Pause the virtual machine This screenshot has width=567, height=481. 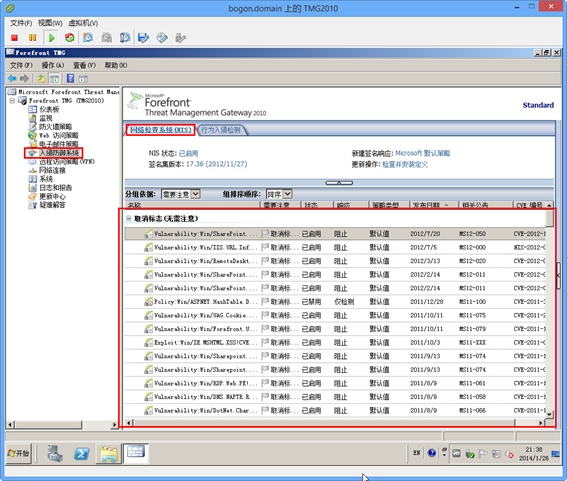(x=33, y=38)
